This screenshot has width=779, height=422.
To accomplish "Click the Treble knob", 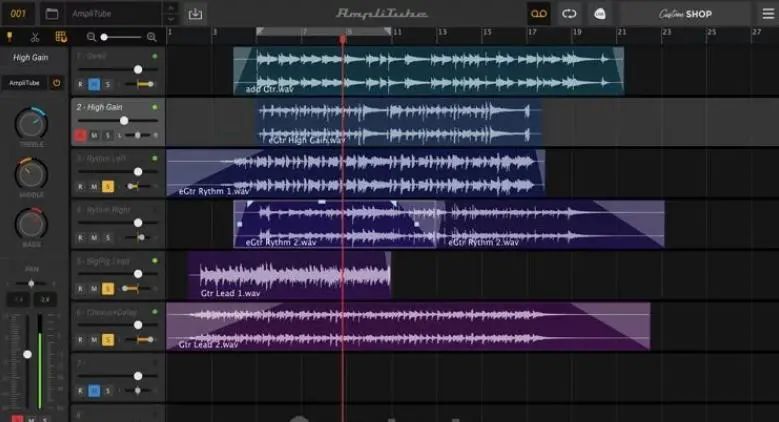I will pos(31,123).
